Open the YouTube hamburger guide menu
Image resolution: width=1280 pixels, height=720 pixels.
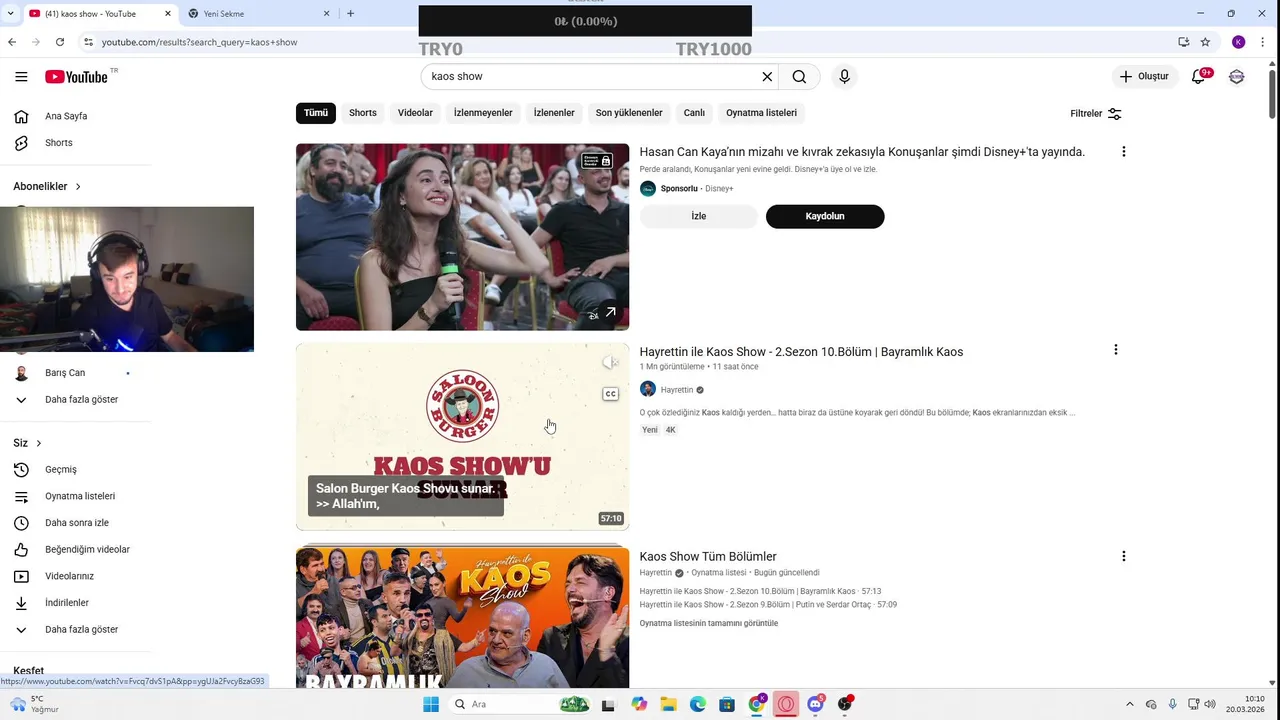pyautogui.click(x=21, y=77)
